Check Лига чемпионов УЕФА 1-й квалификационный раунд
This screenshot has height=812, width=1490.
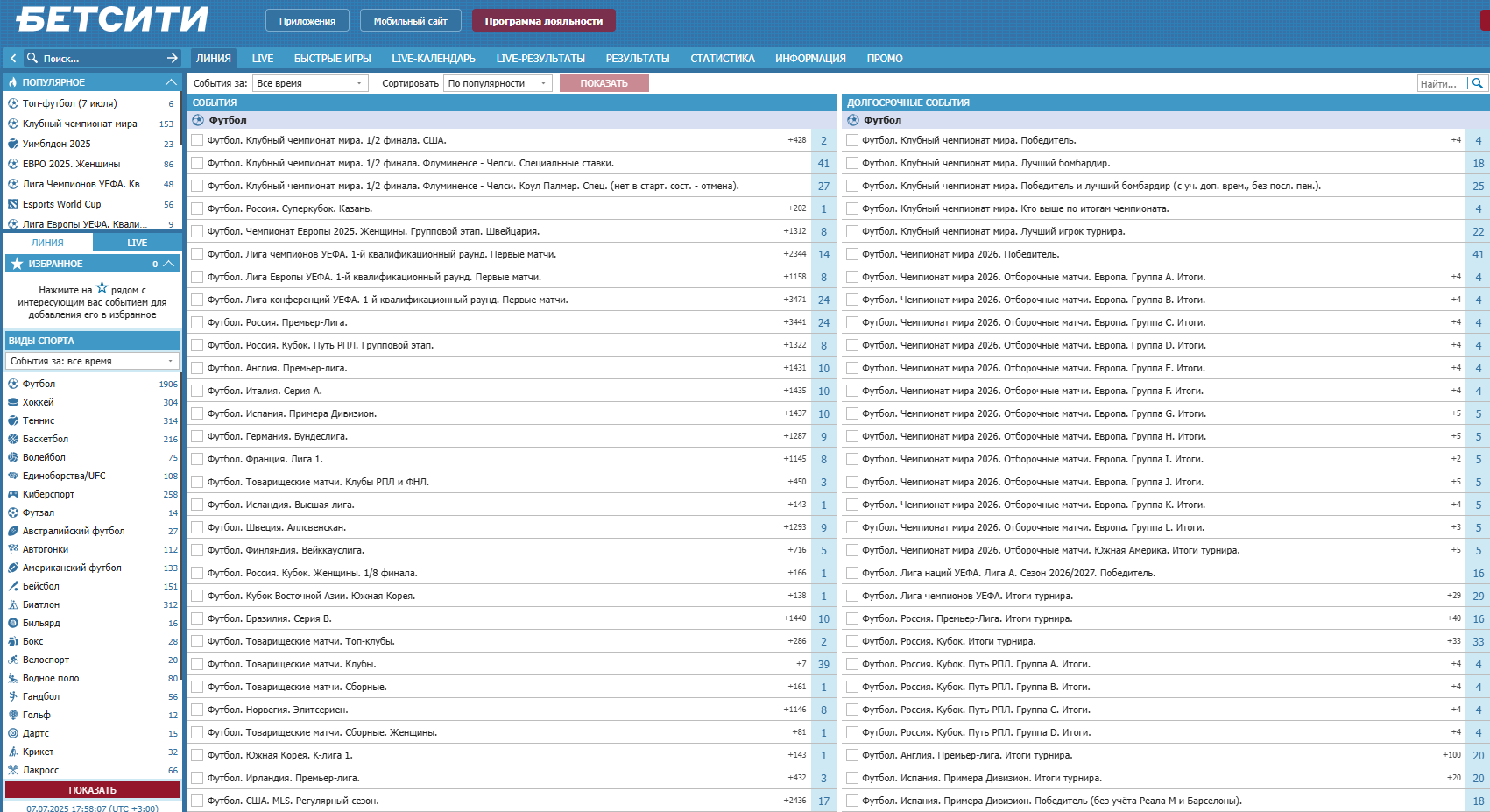click(197, 254)
